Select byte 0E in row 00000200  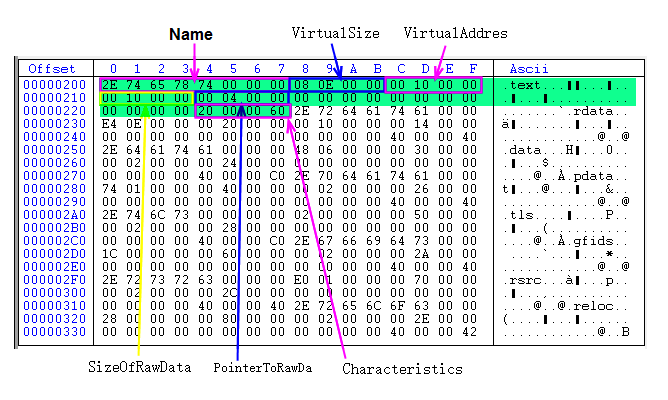325,85
